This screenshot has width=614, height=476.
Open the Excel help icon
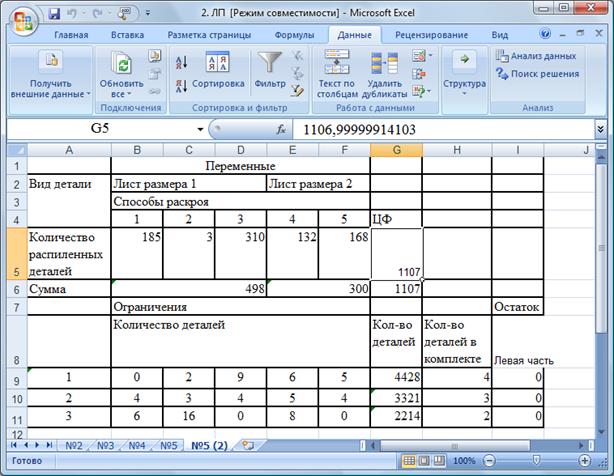tap(545, 34)
